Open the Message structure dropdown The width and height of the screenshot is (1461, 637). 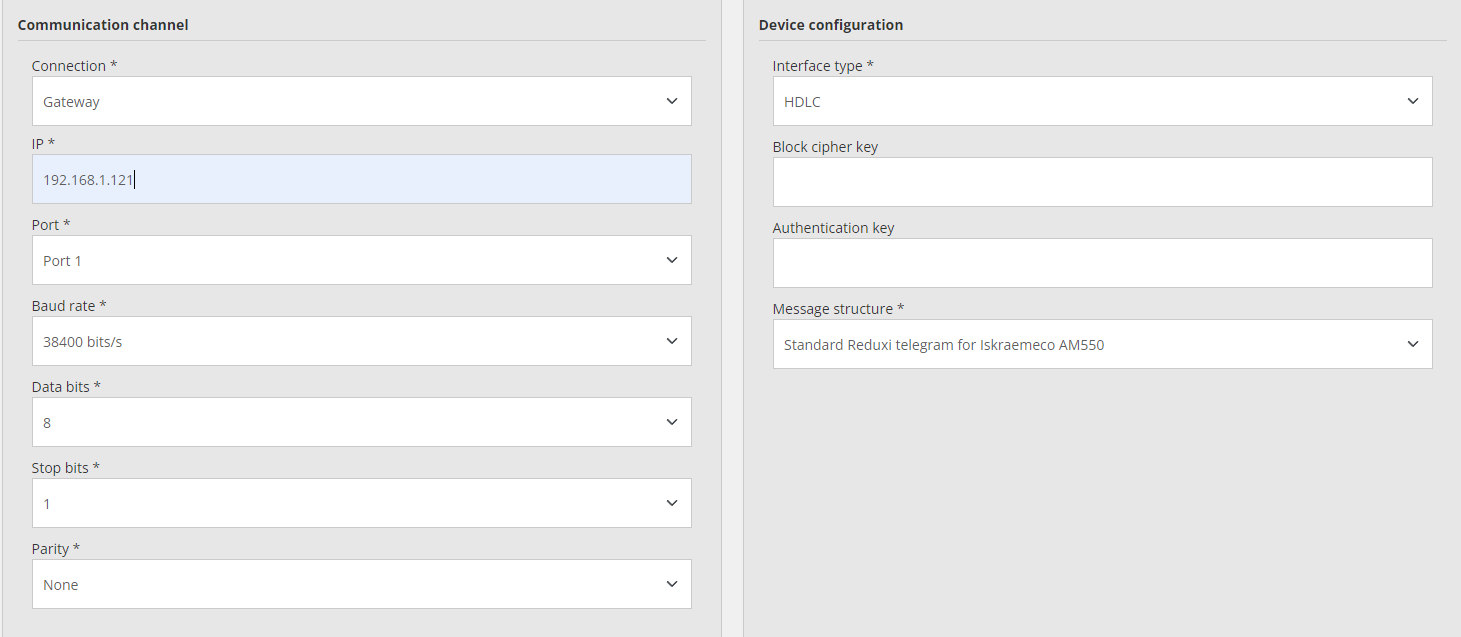click(x=1102, y=344)
